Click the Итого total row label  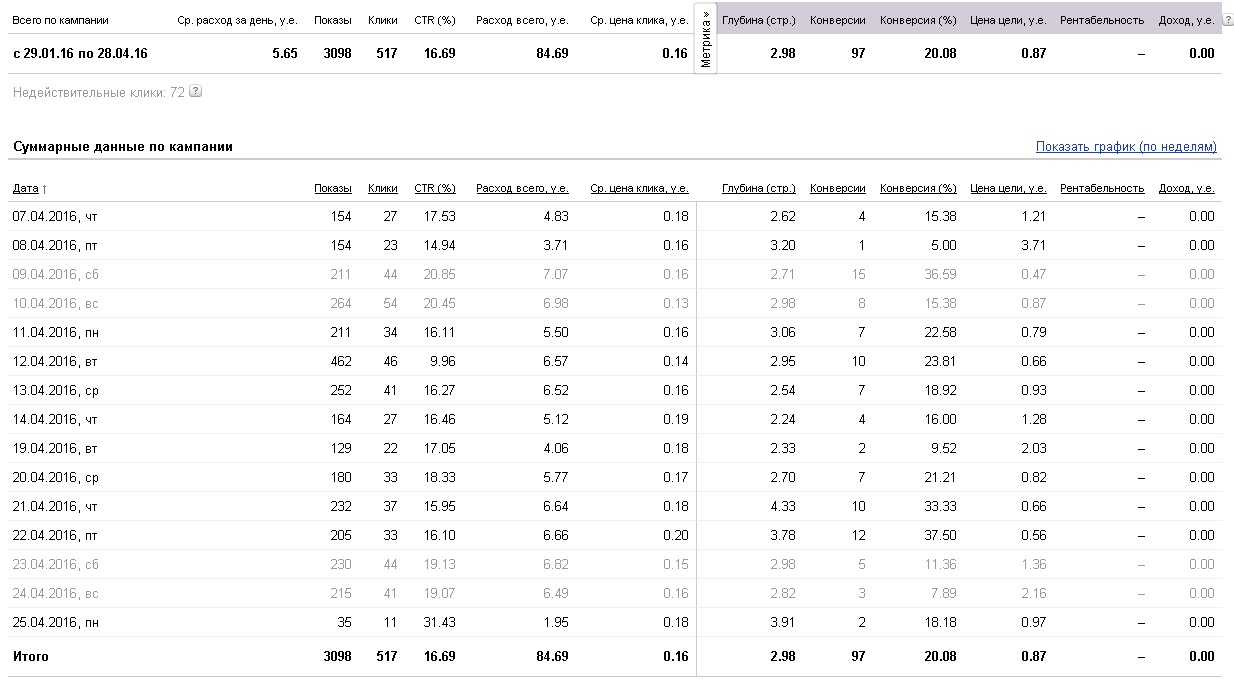tap(30, 656)
